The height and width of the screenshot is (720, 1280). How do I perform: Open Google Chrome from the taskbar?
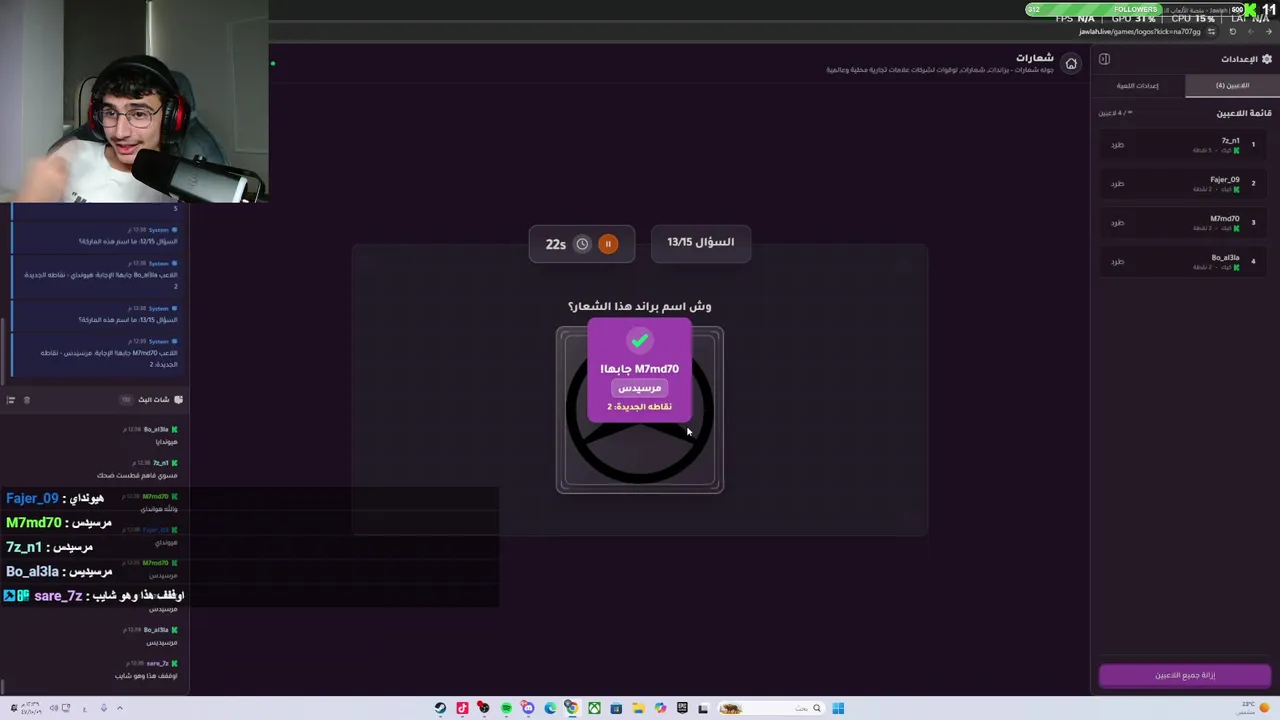[x=572, y=708]
